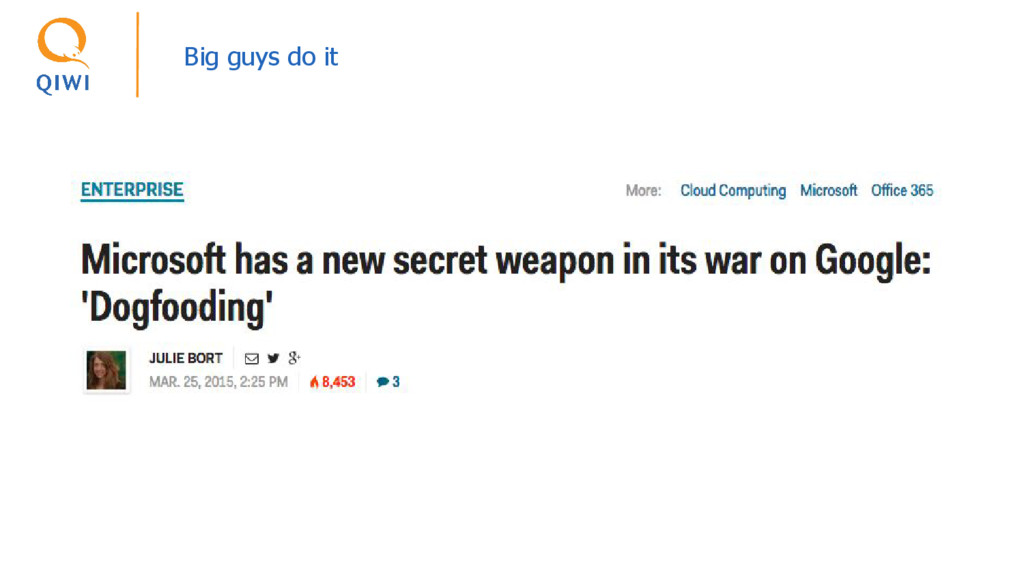1024x576 pixels.
Task: Email the author via envelope icon
Action: pos(251,359)
